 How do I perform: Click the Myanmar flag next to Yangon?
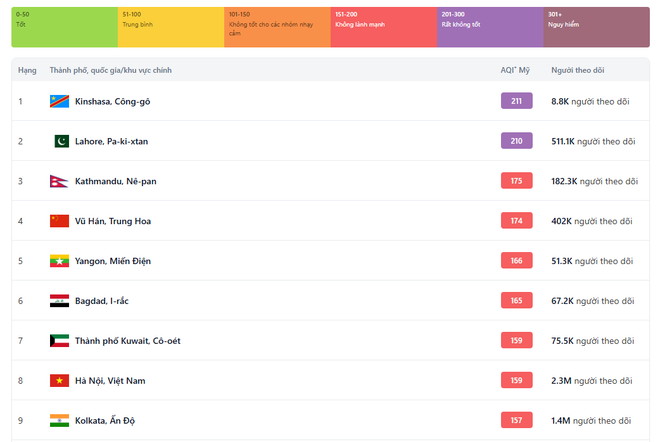point(59,261)
